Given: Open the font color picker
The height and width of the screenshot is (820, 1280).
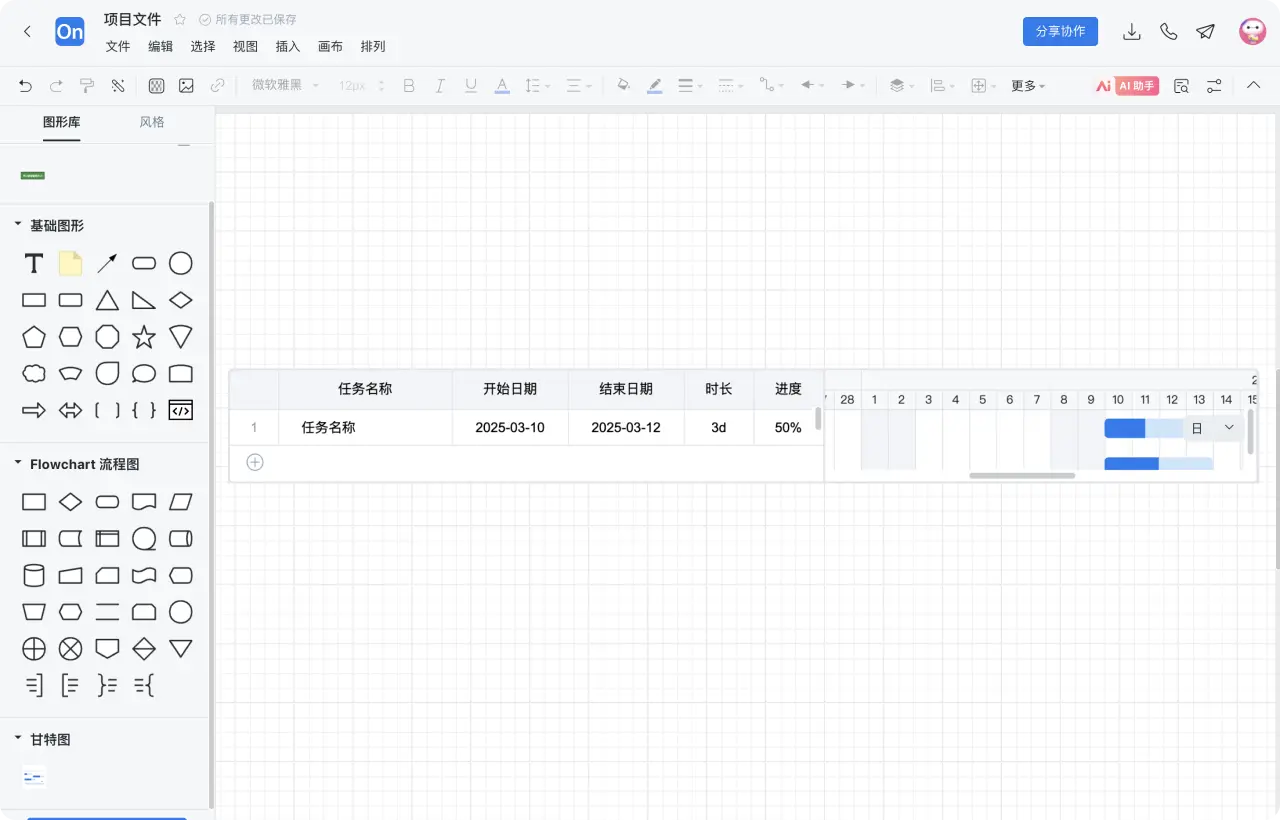Looking at the screenshot, I should 501,85.
